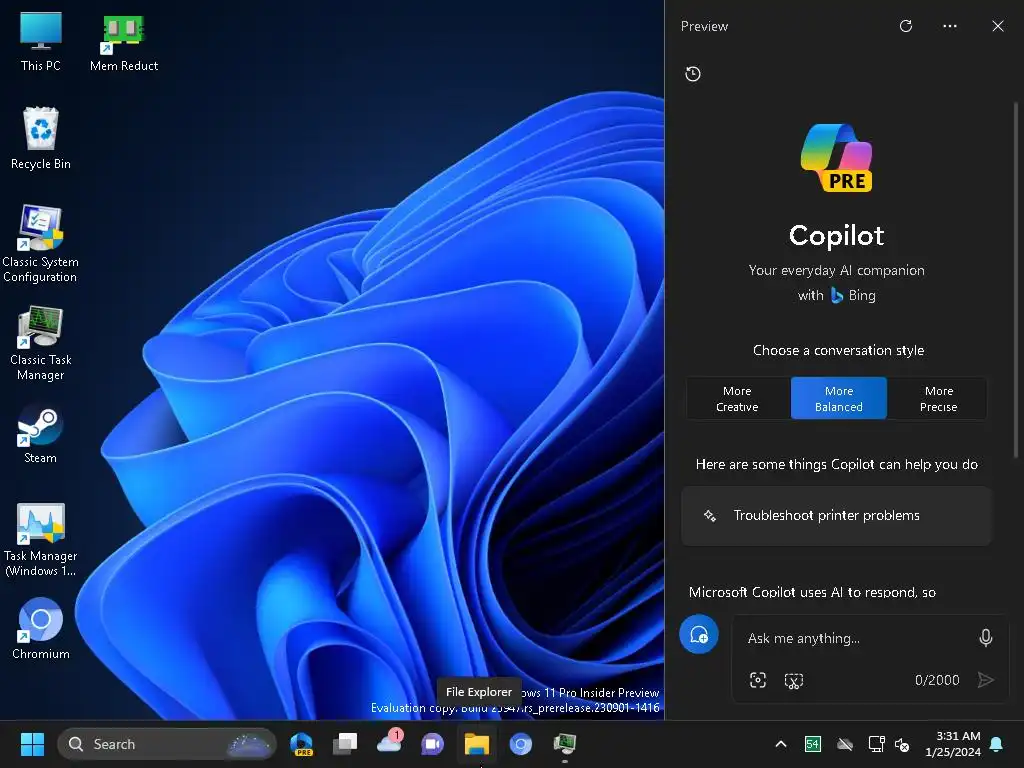Click the muted volume tray icon
1024x768 pixels.
[x=903, y=744]
